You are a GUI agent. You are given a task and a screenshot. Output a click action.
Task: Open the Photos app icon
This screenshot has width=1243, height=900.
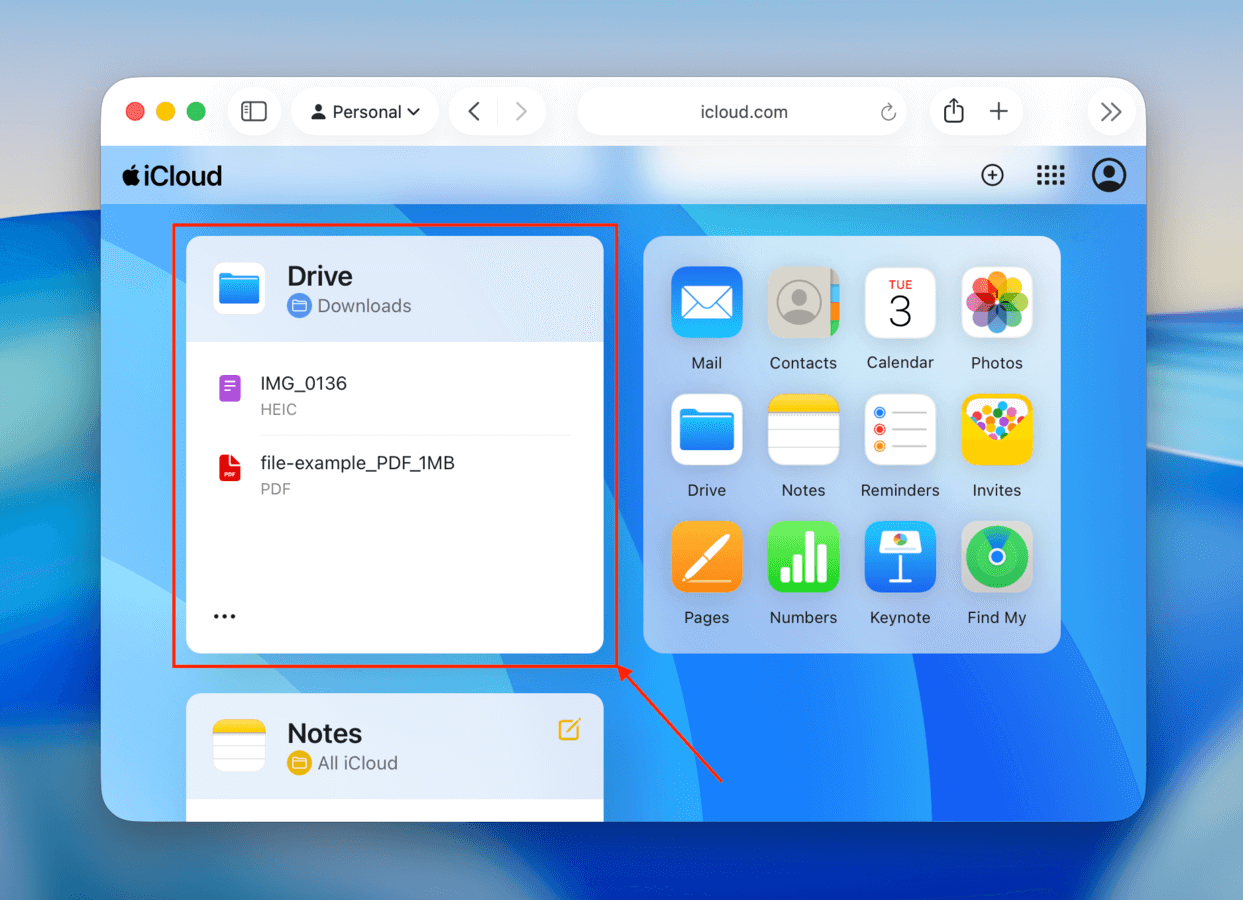(x=996, y=303)
